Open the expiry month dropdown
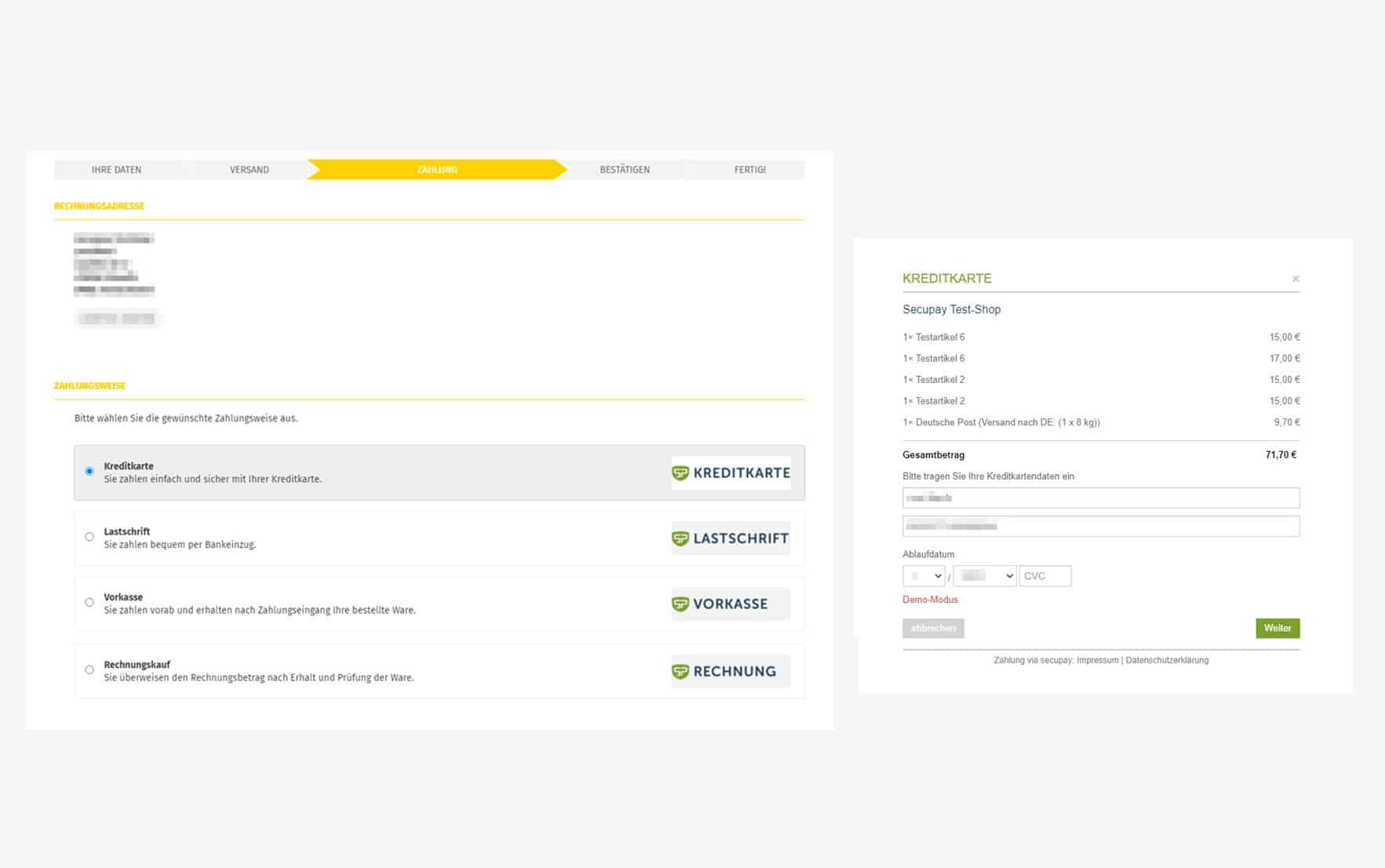 tap(924, 575)
